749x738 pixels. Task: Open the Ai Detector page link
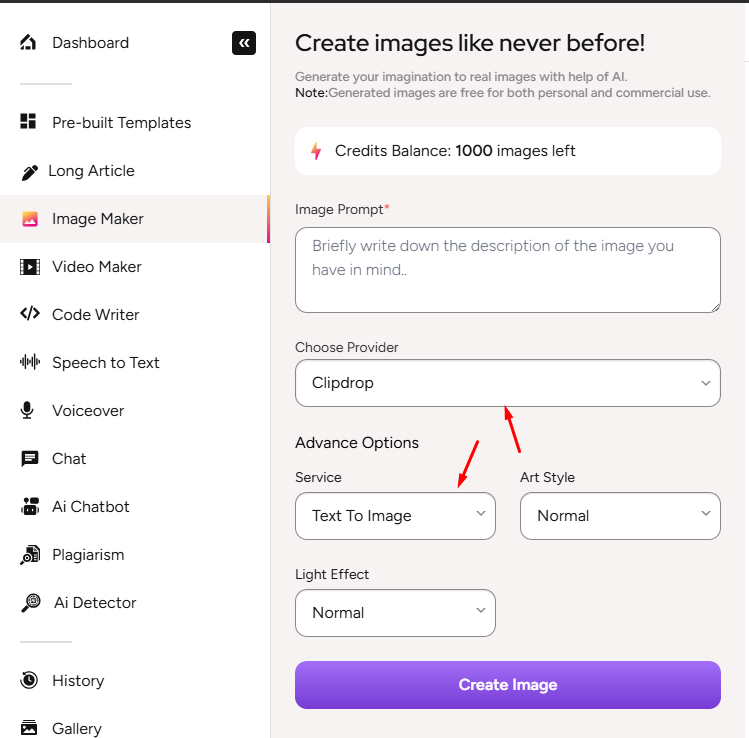[x=95, y=602]
